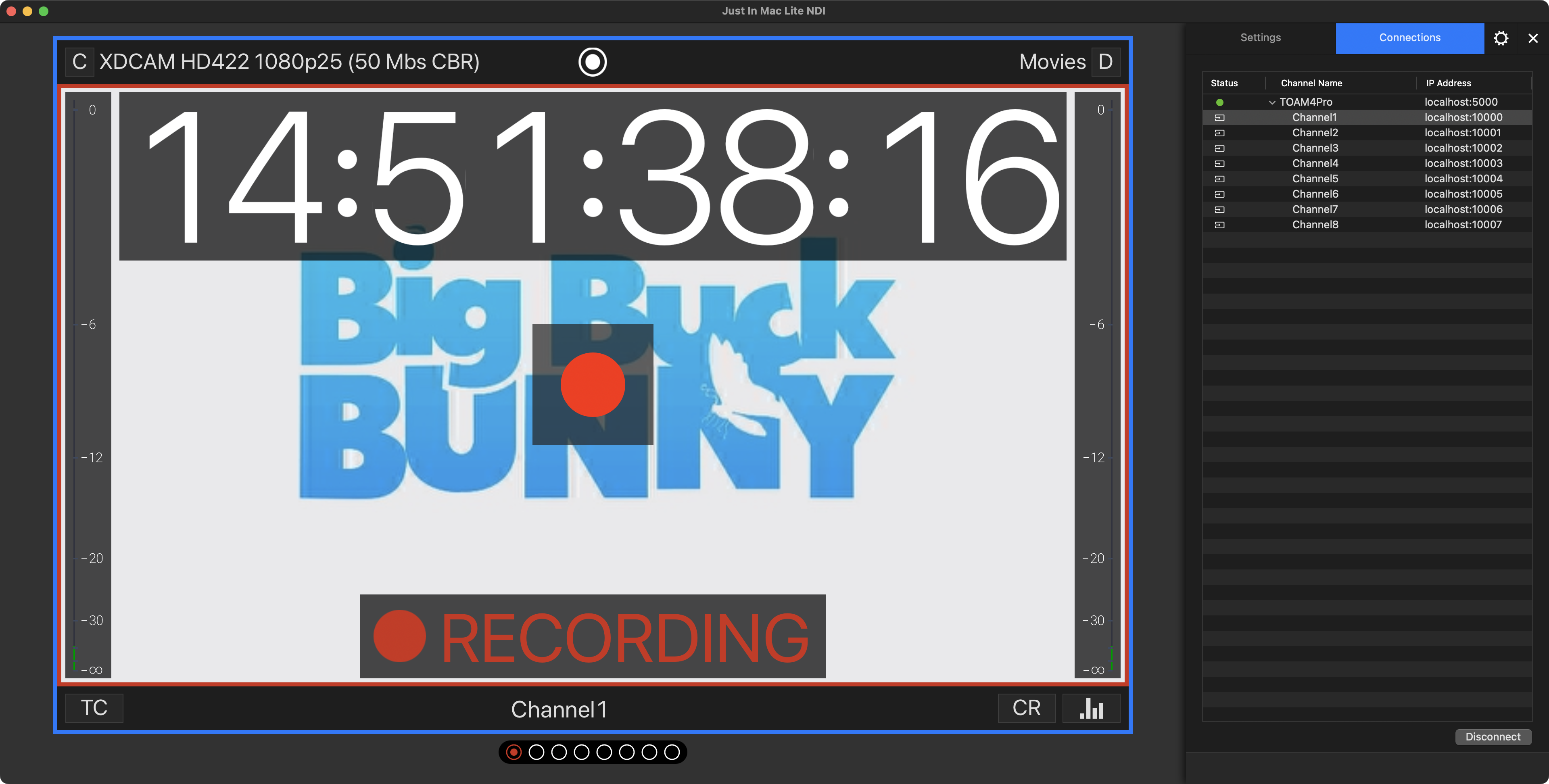
Task: Click the RECORDING status banner
Action: 592,636
